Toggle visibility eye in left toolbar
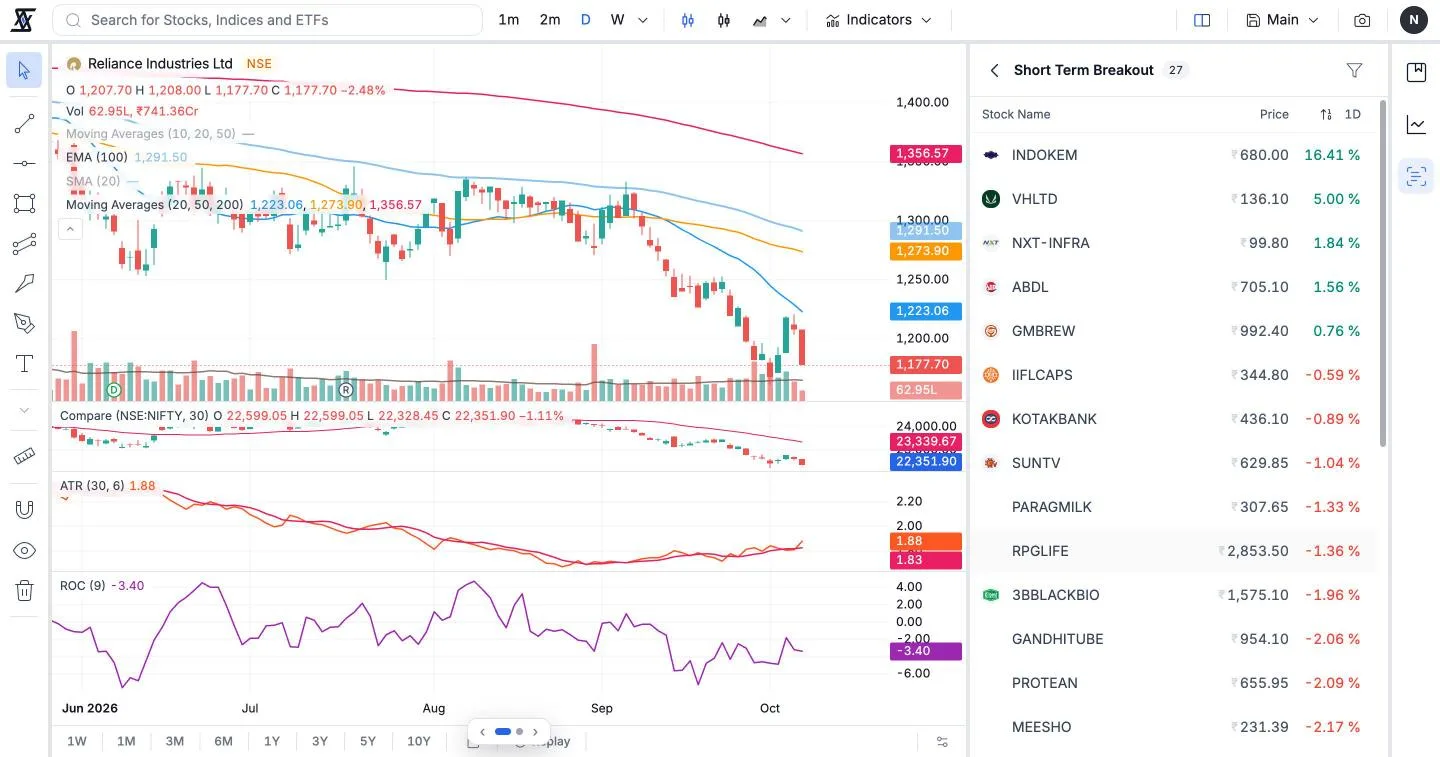The image size is (1440, 757). coord(24,551)
